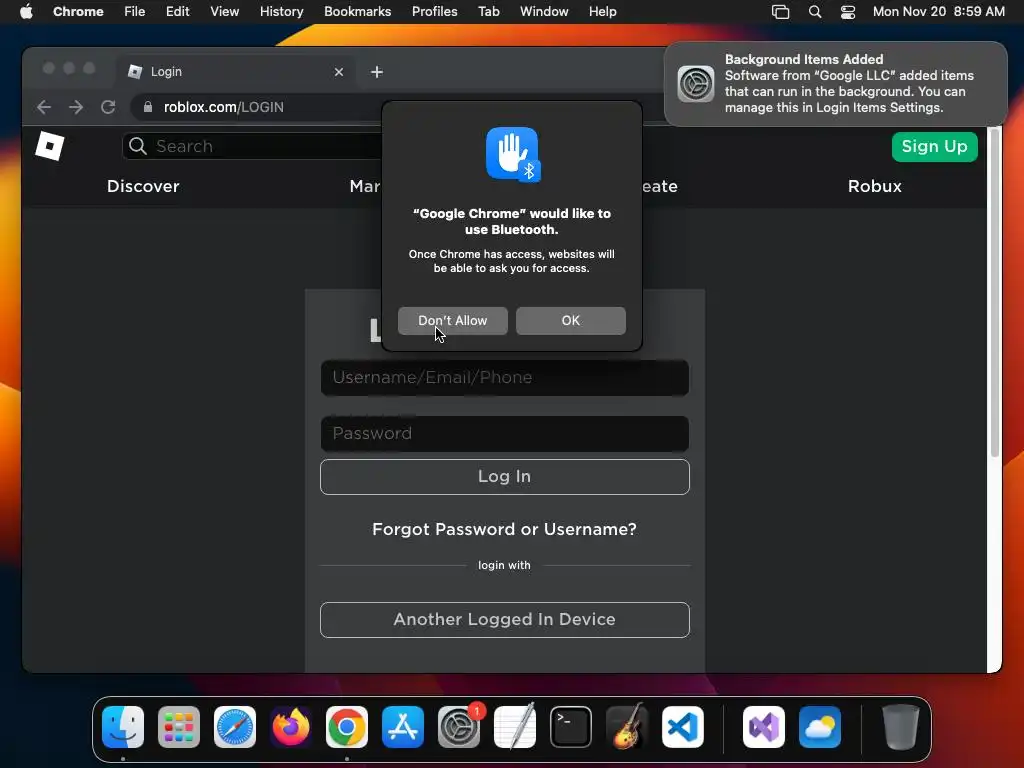The height and width of the screenshot is (768, 1024).
Task: Launch Firefox from the Dock
Action: [x=291, y=727]
